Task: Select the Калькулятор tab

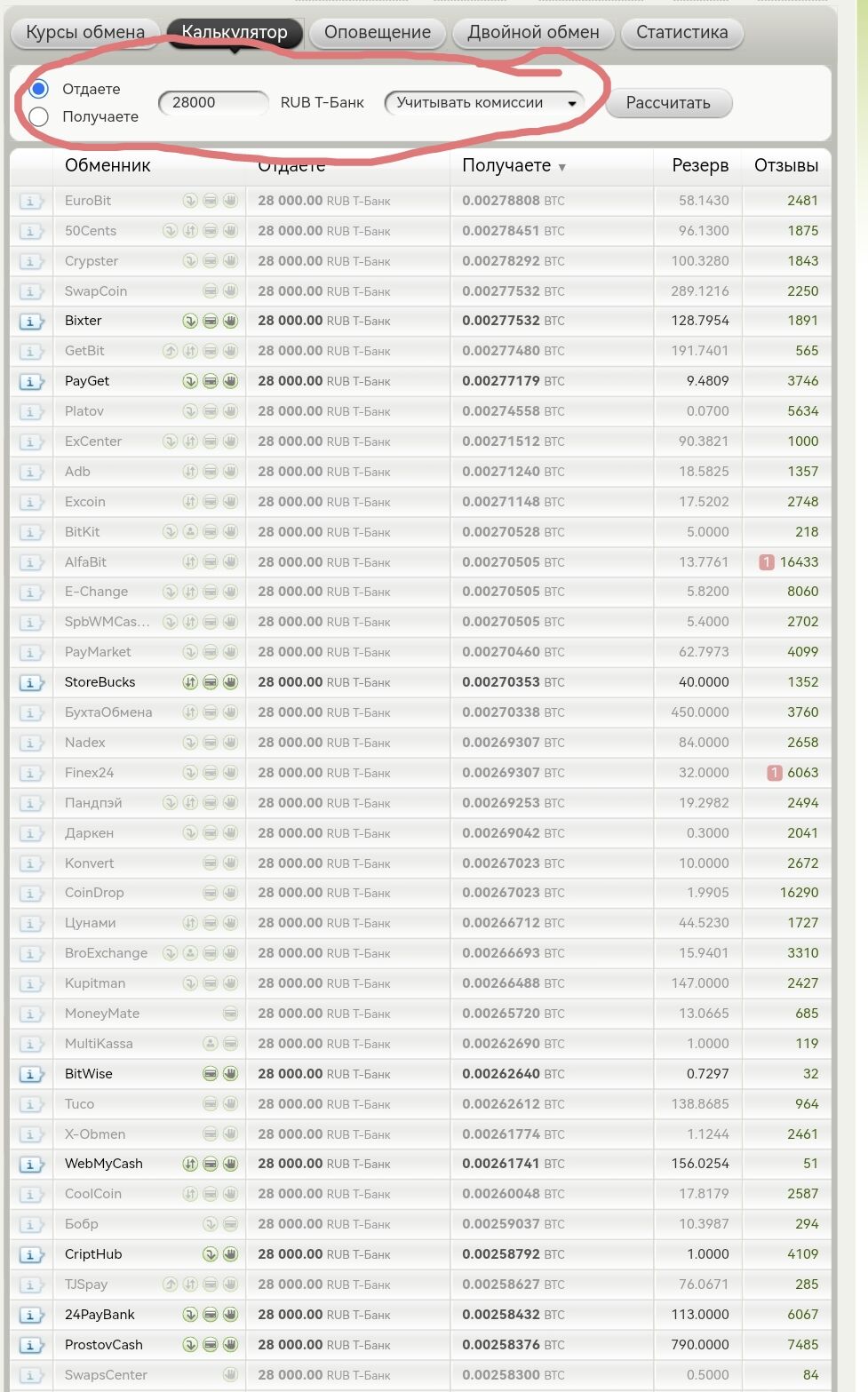Action: coord(235,33)
